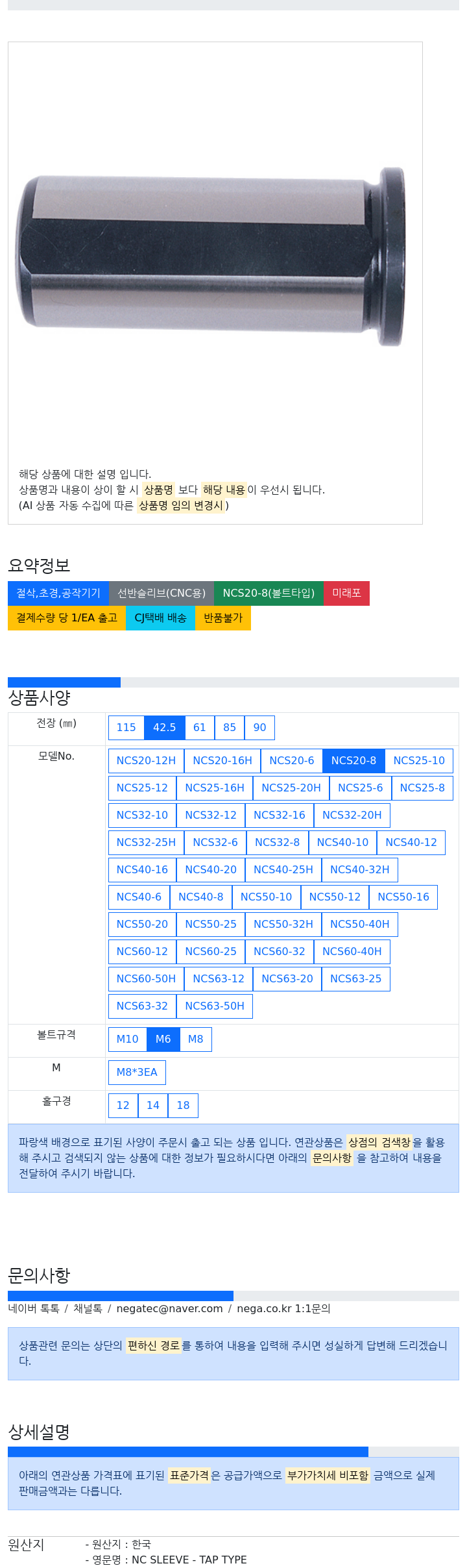
Task: Choose model NCS50-12
Action: (x=335, y=897)
